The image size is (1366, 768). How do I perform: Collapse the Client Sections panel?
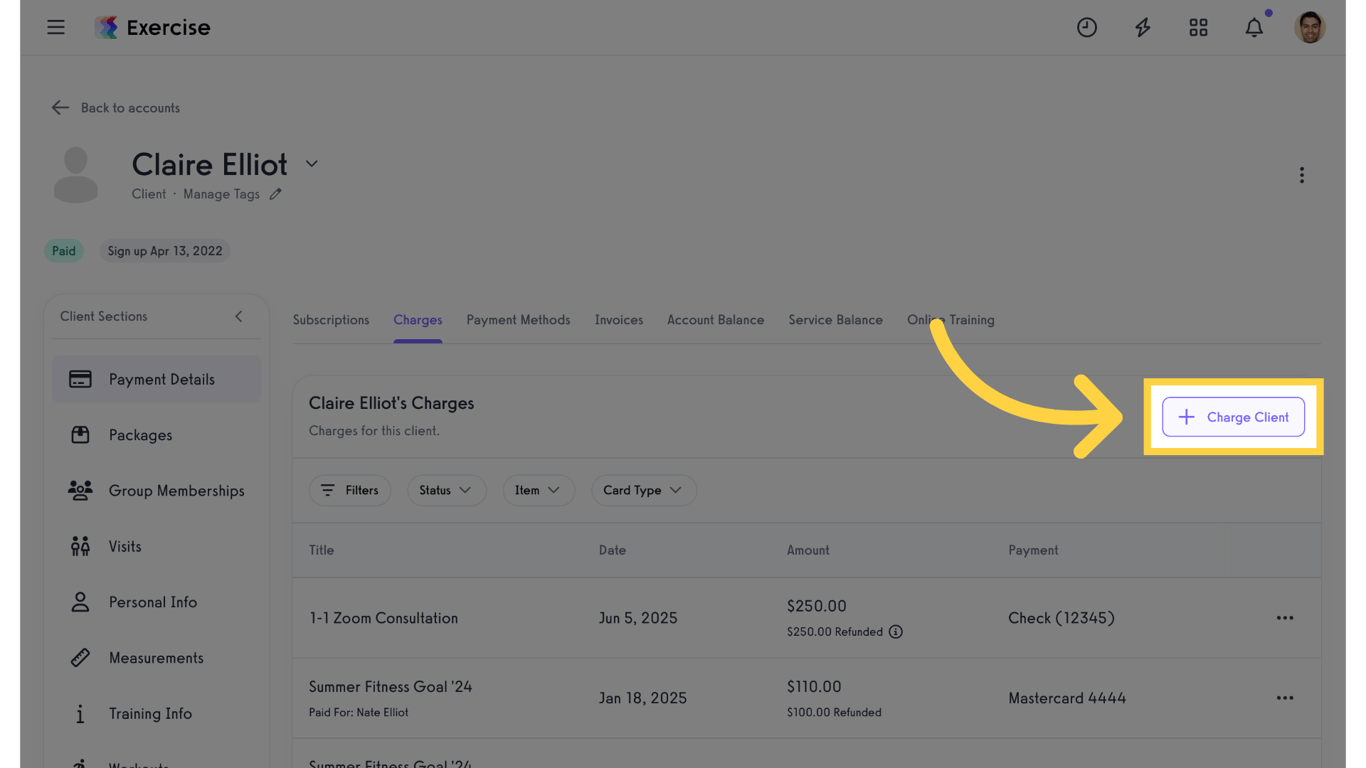239,315
